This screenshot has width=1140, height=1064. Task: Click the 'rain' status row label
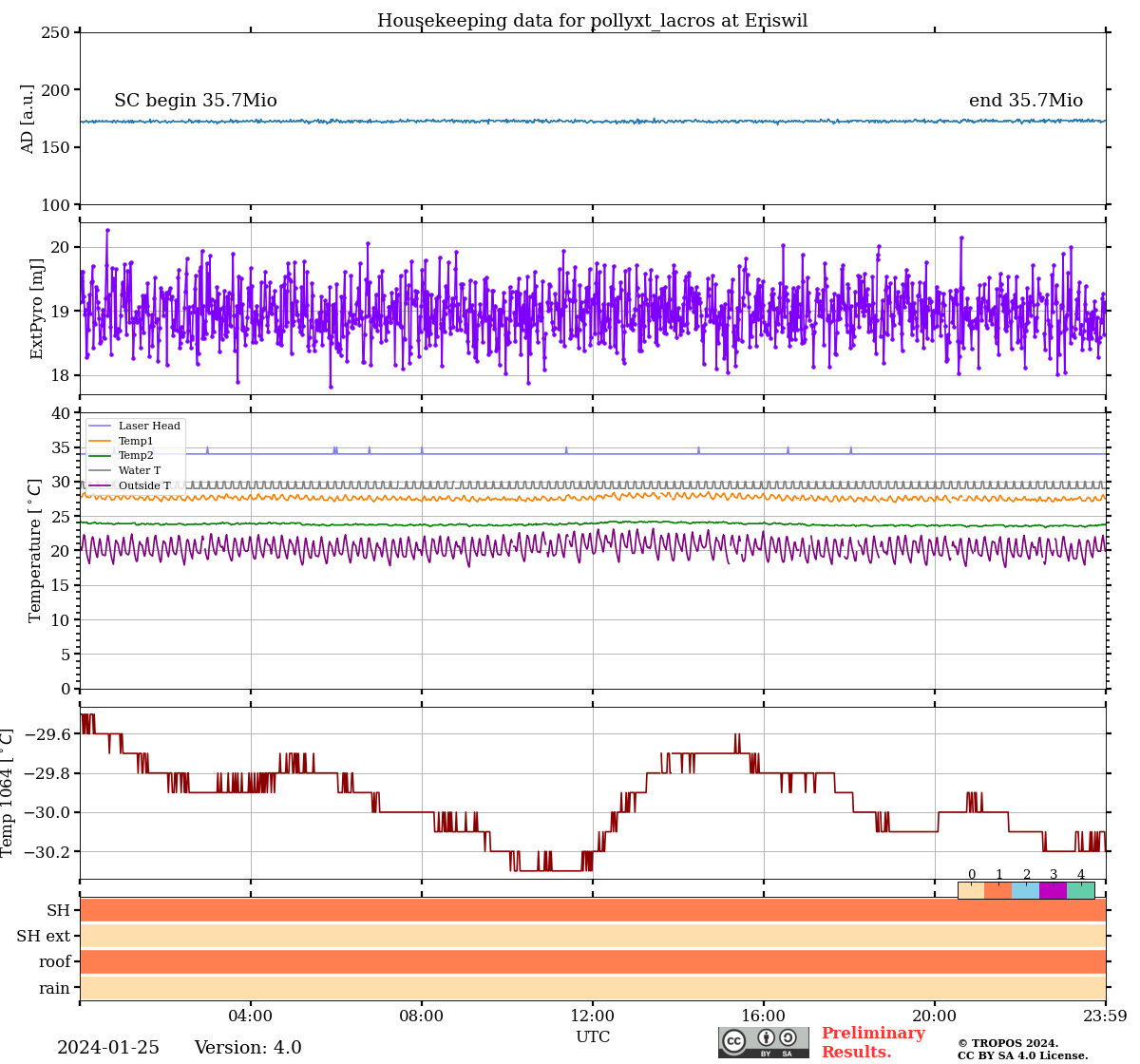coord(55,989)
